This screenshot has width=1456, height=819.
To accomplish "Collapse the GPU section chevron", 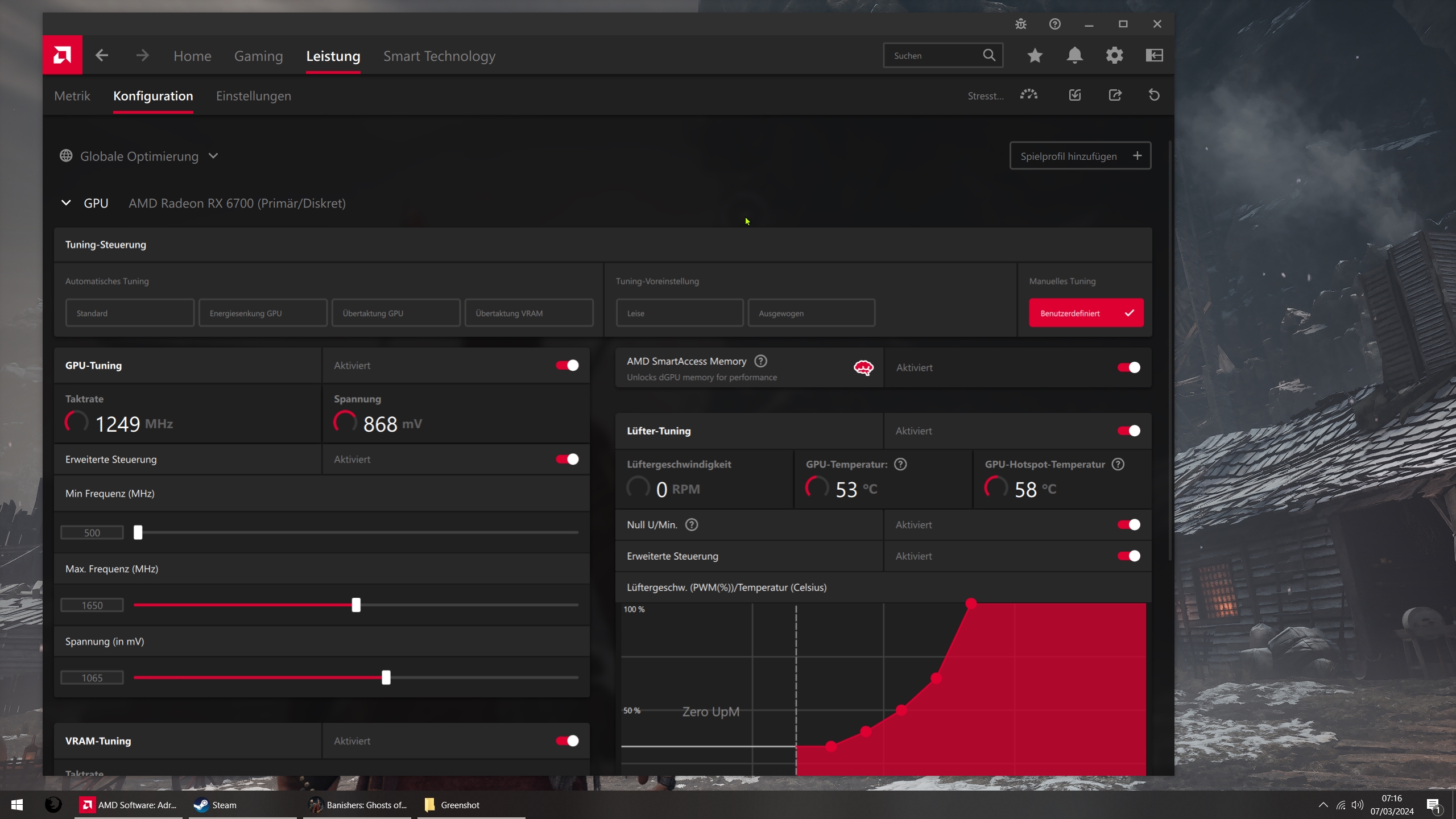I will coord(66,203).
